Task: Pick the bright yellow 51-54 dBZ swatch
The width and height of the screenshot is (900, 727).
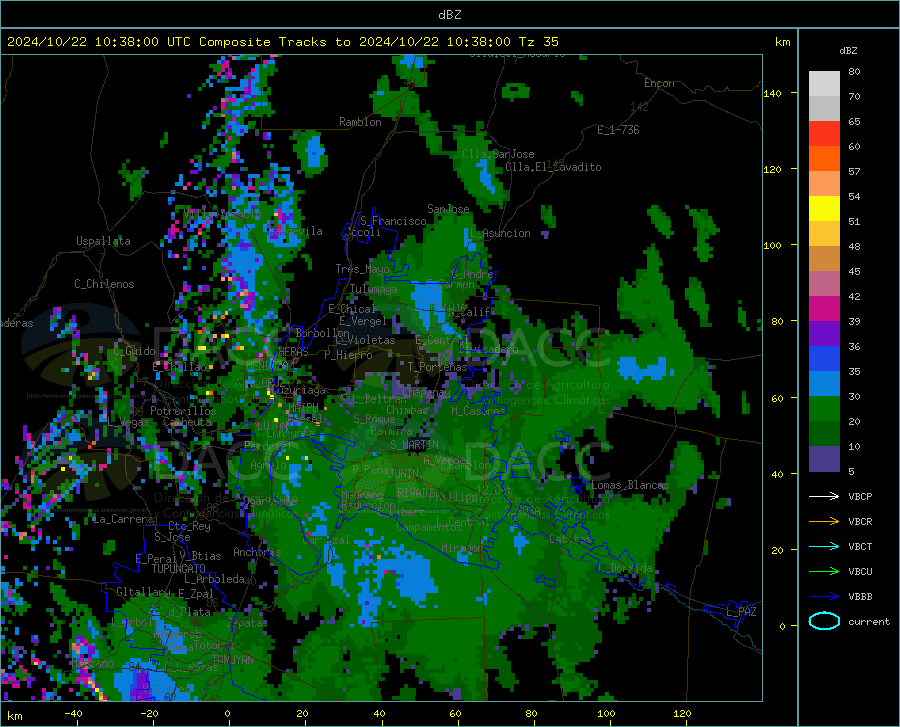Action: 824,209
